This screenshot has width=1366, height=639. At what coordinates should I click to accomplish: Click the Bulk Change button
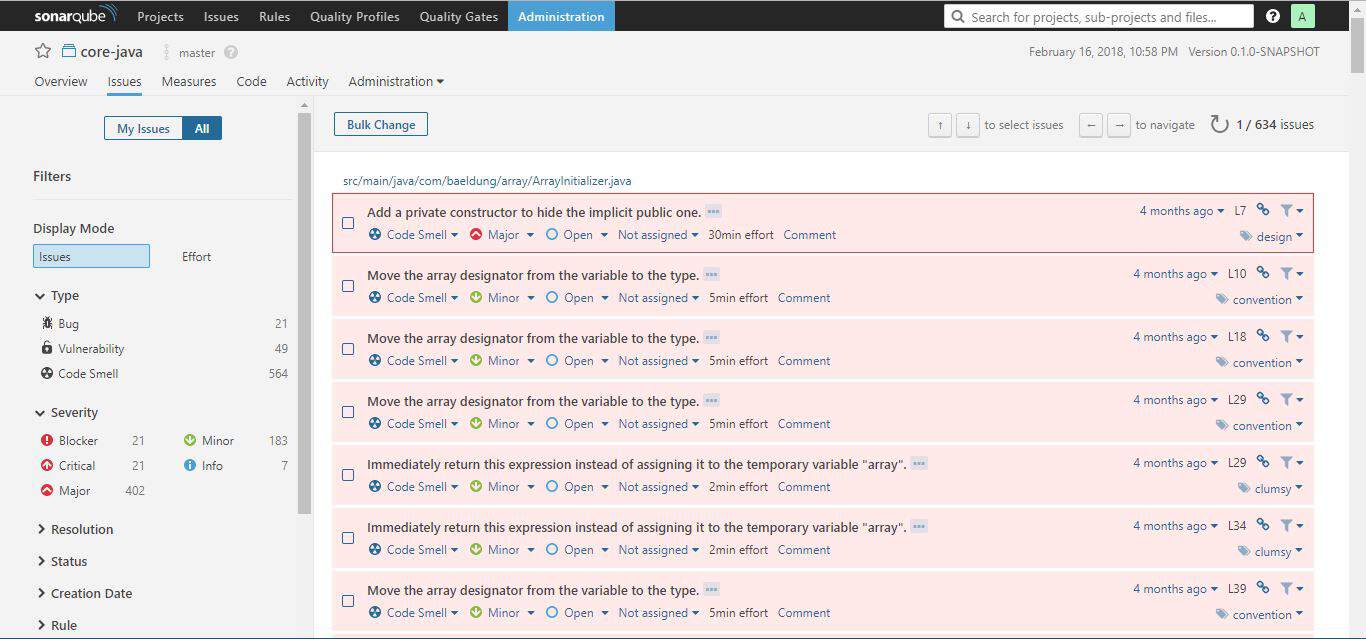click(381, 124)
